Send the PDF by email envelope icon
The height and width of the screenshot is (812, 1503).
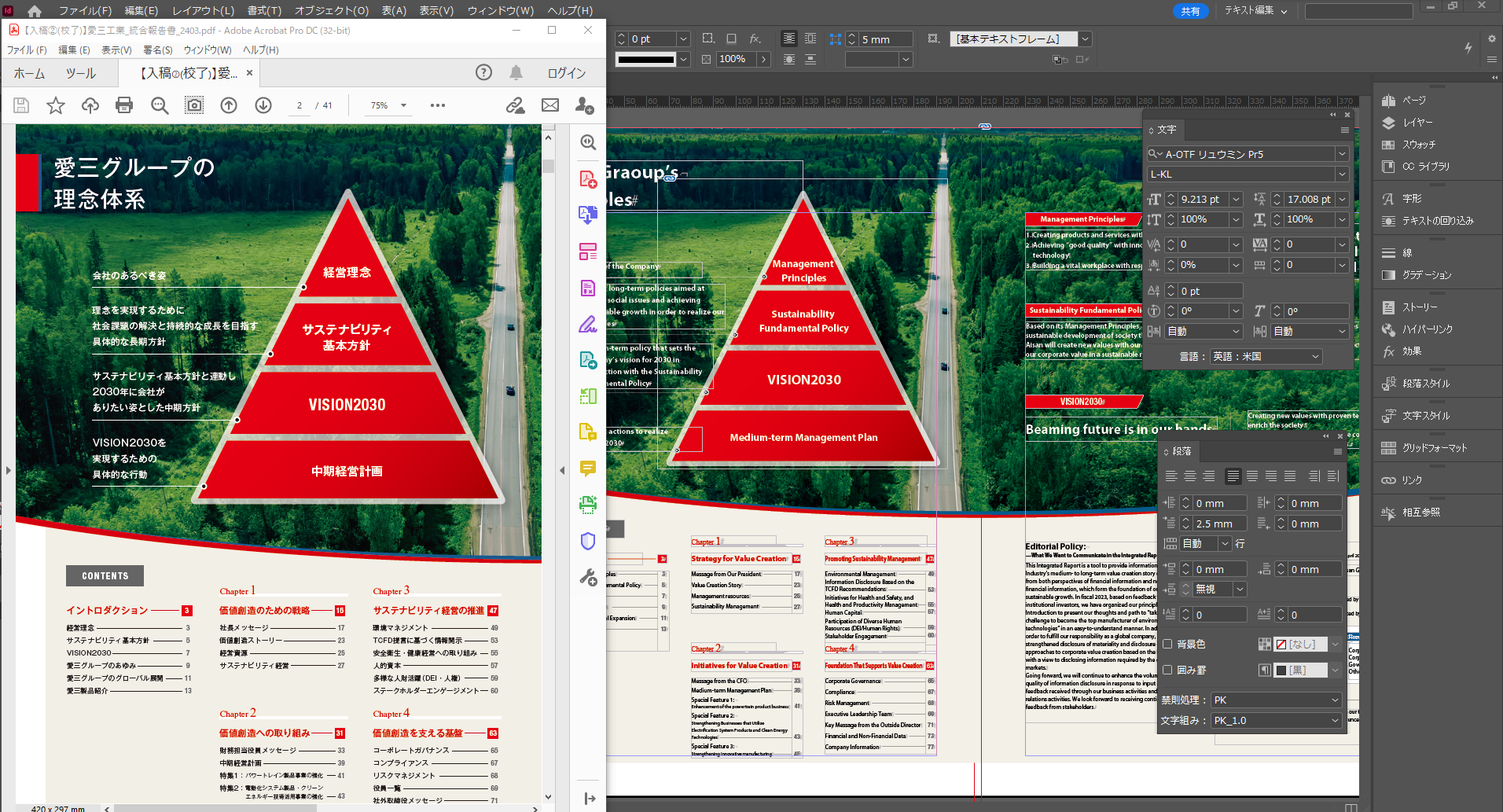(550, 105)
